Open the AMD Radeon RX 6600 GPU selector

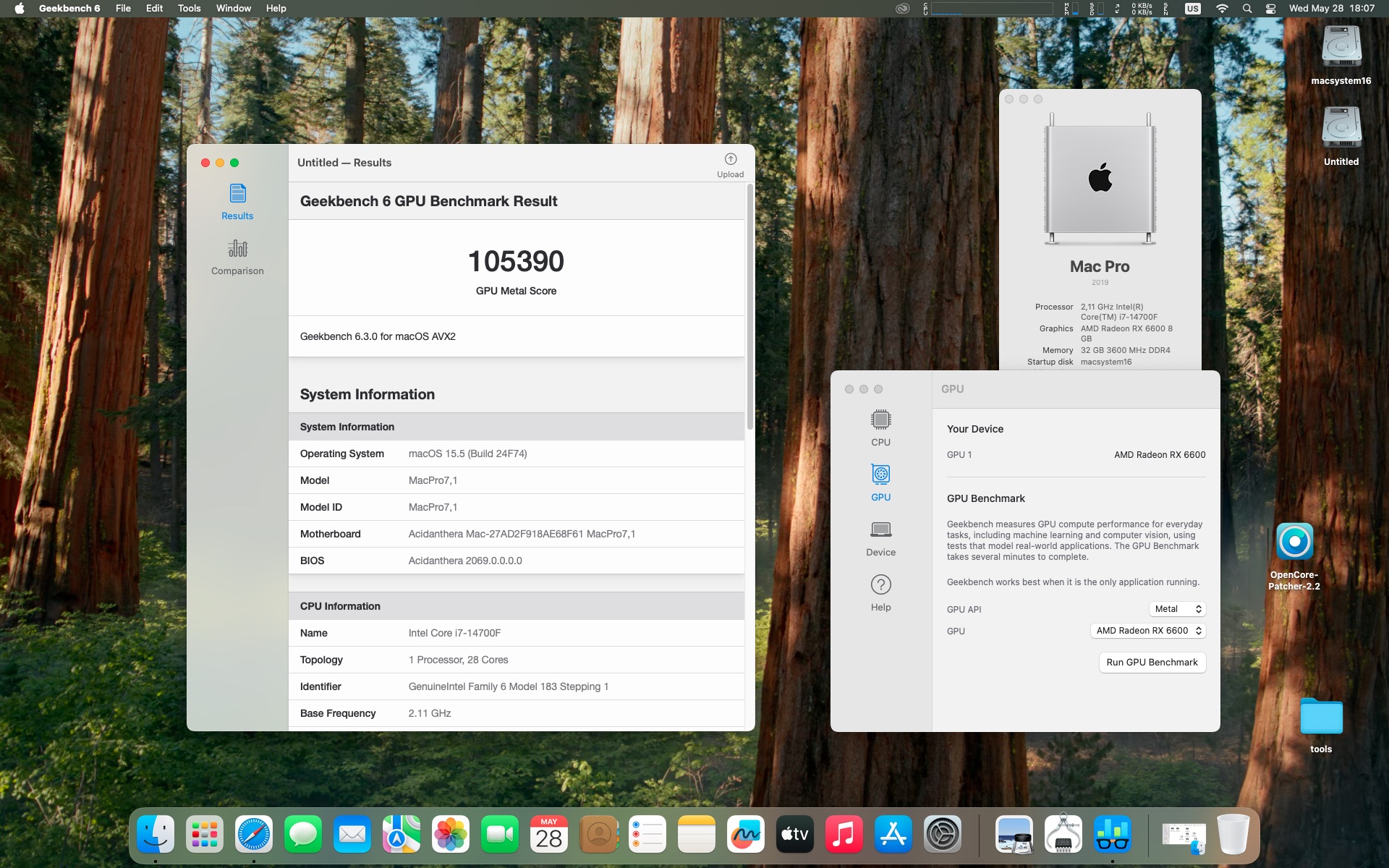[x=1148, y=631]
